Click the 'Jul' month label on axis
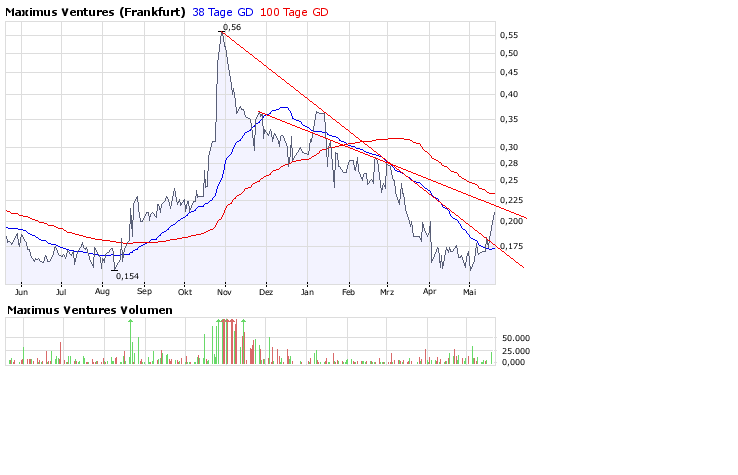 pos(61,292)
